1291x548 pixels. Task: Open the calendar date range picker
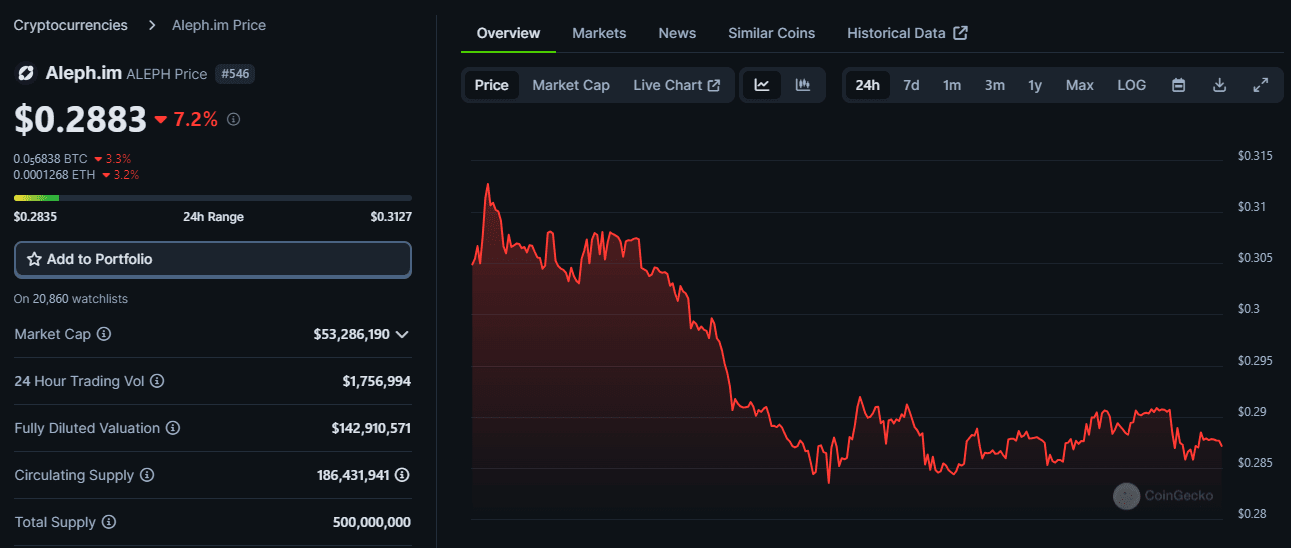pyautogui.click(x=1178, y=85)
